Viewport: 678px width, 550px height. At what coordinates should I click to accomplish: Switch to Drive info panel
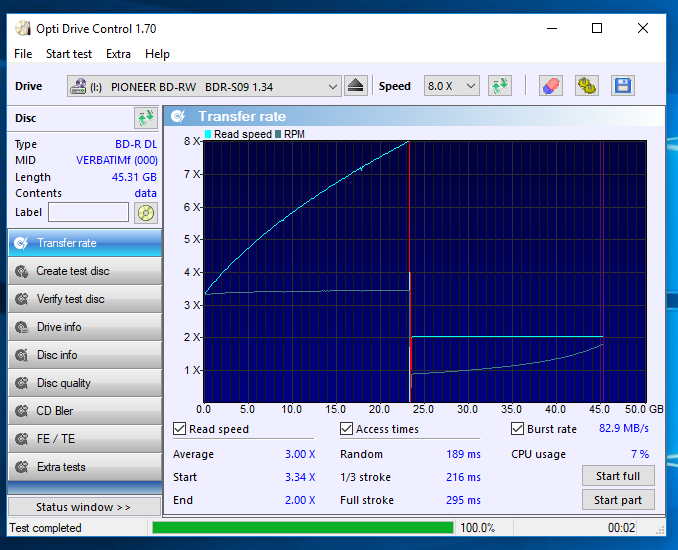pos(85,327)
